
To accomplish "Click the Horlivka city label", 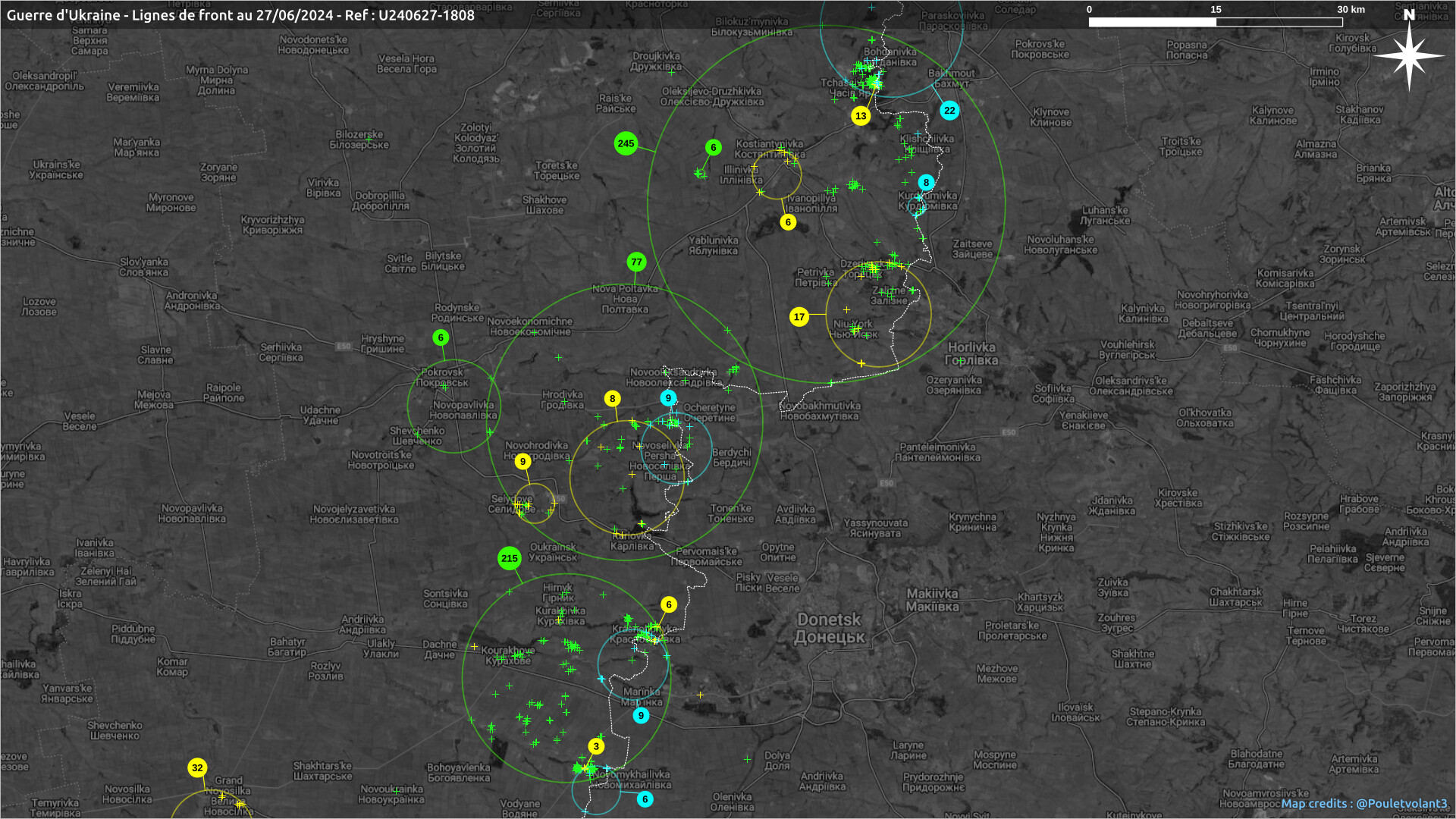I will click(x=971, y=353).
